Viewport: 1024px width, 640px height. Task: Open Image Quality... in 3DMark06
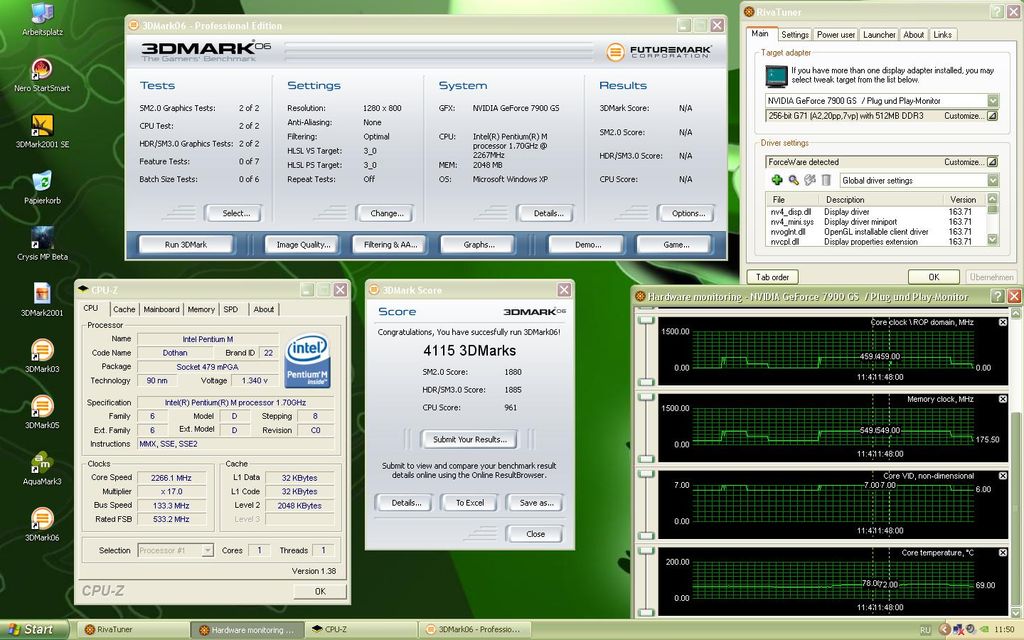(303, 244)
